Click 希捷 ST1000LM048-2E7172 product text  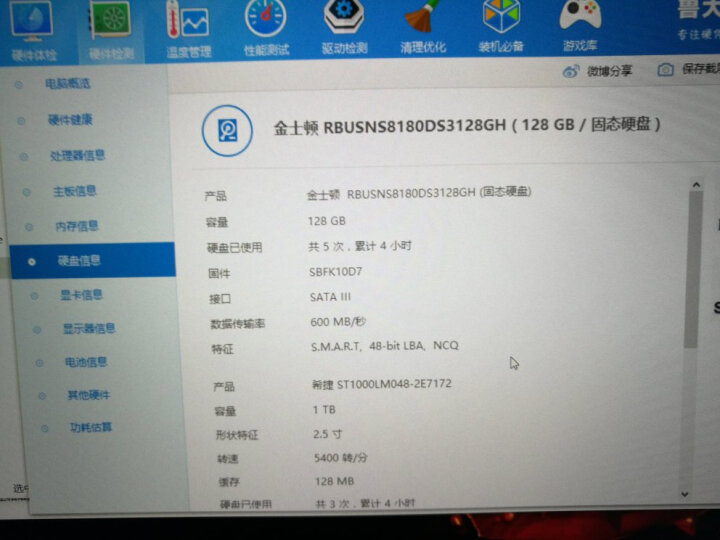(x=382, y=384)
